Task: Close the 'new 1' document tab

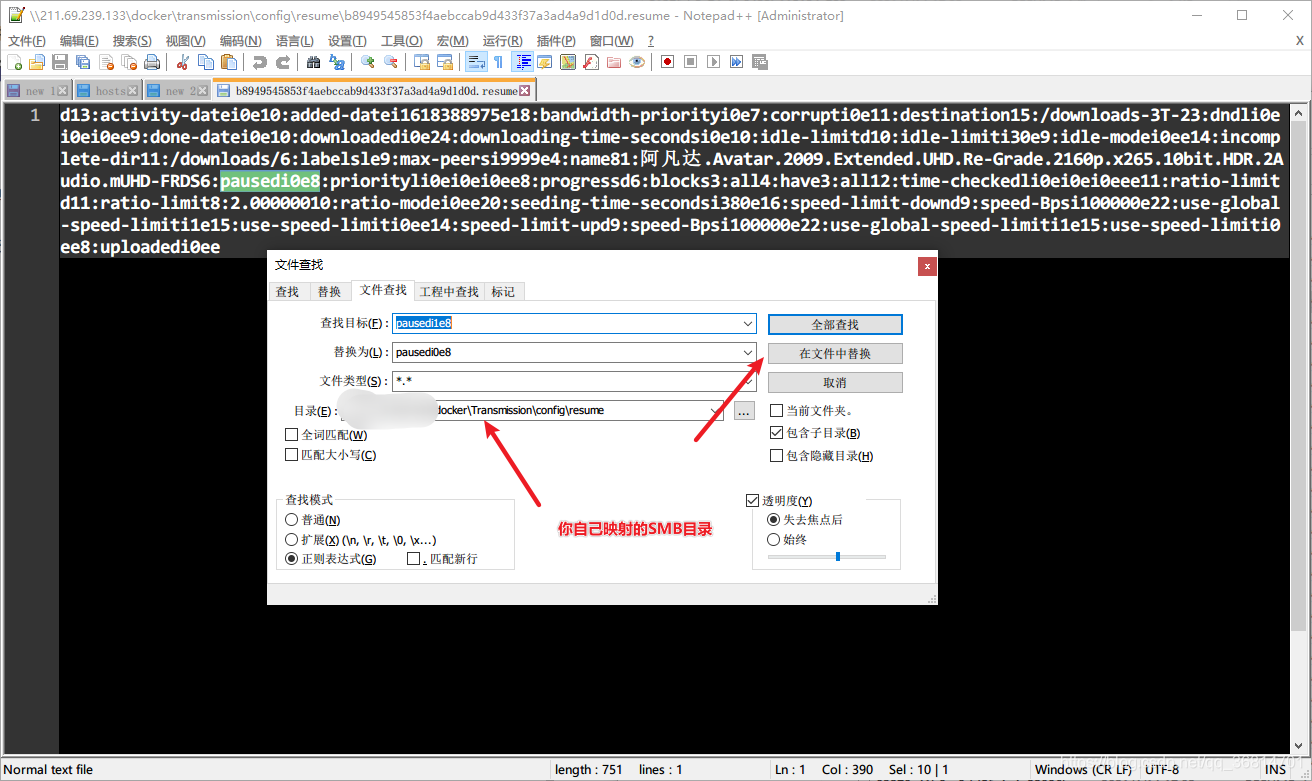Action: click(62, 91)
